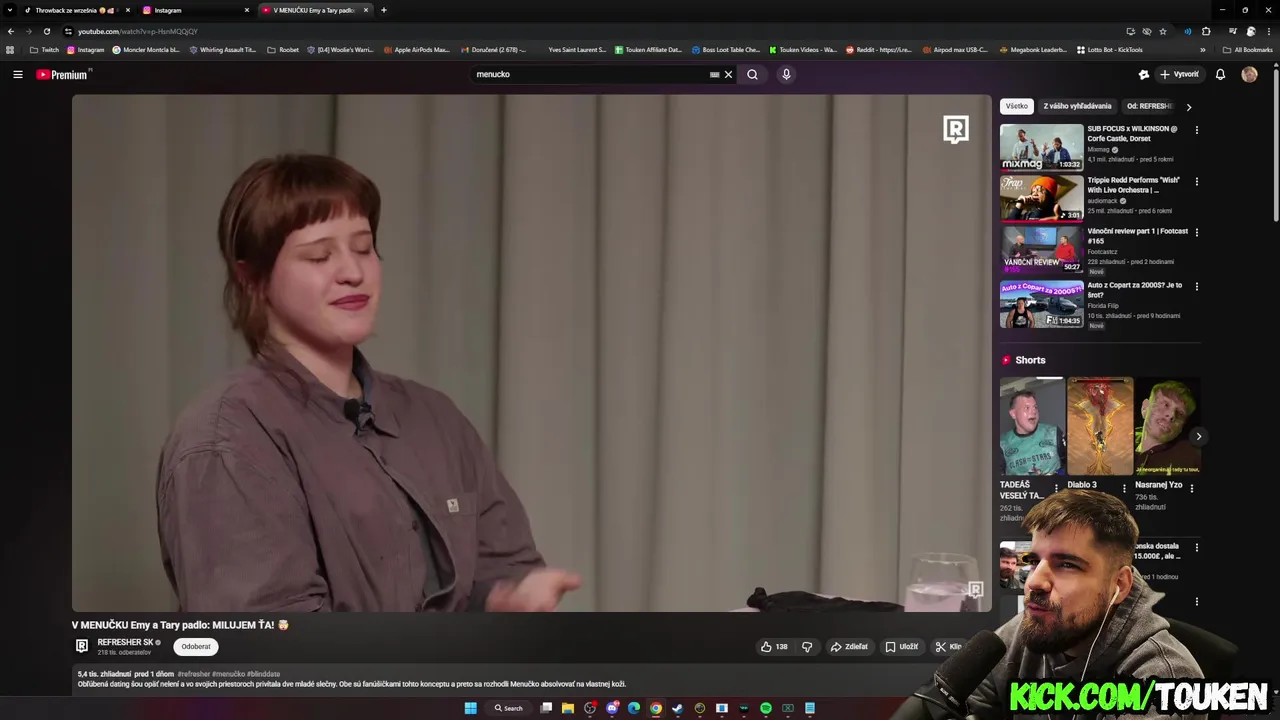Open Auto z Copart za 2000$ thumbnail

pyautogui.click(x=1041, y=304)
